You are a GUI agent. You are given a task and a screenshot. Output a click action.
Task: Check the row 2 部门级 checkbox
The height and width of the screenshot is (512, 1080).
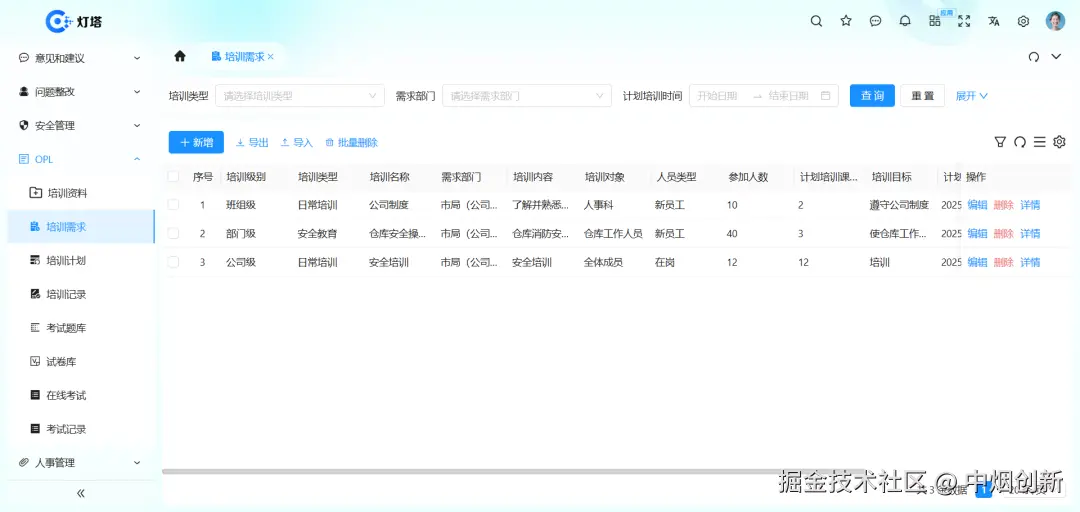[x=174, y=234]
